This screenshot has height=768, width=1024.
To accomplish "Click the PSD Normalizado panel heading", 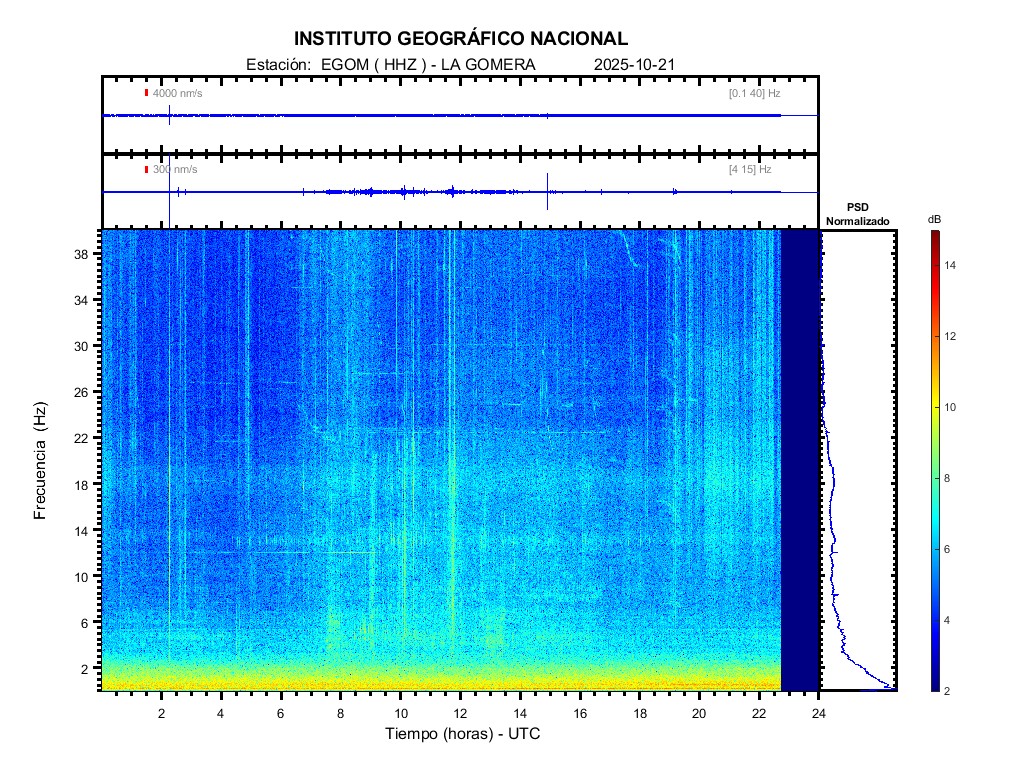I will (857, 214).
